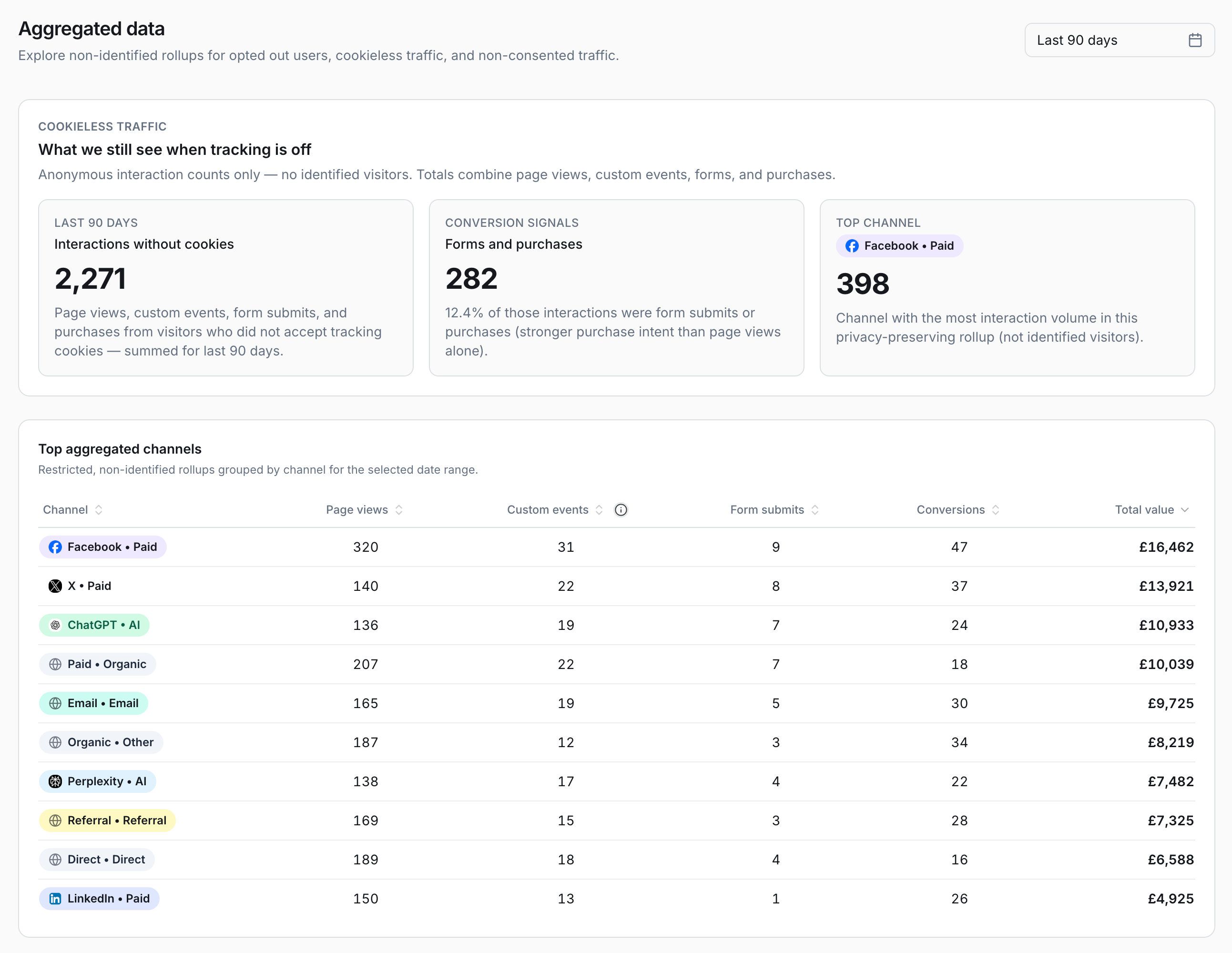Click the Perplexity icon in the channels table
The height and width of the screenshot is (953, 1232).
click(x=56, y=781)
